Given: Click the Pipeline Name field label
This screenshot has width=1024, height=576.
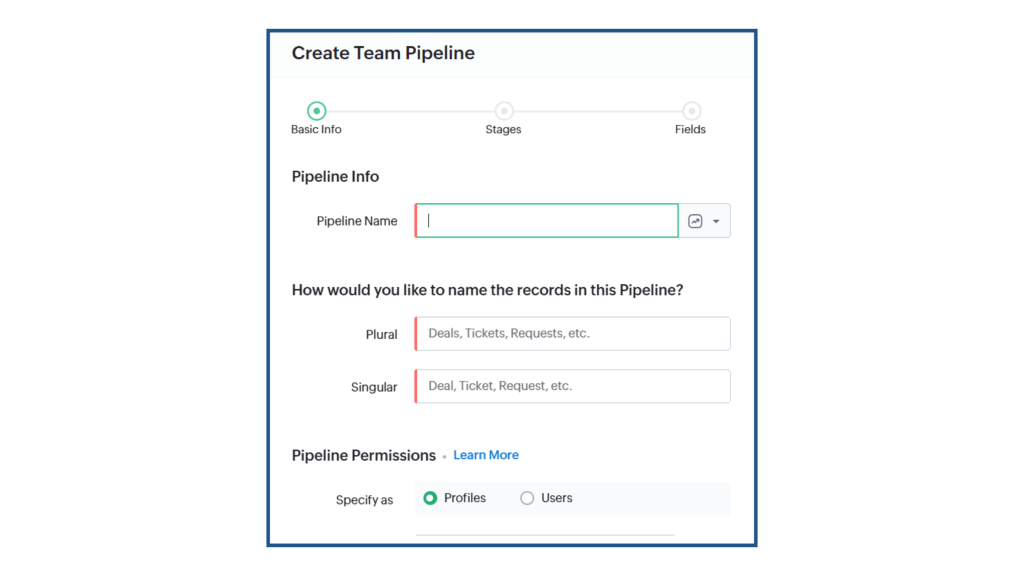Looking at the screenshot, I should tap(357, 221).
